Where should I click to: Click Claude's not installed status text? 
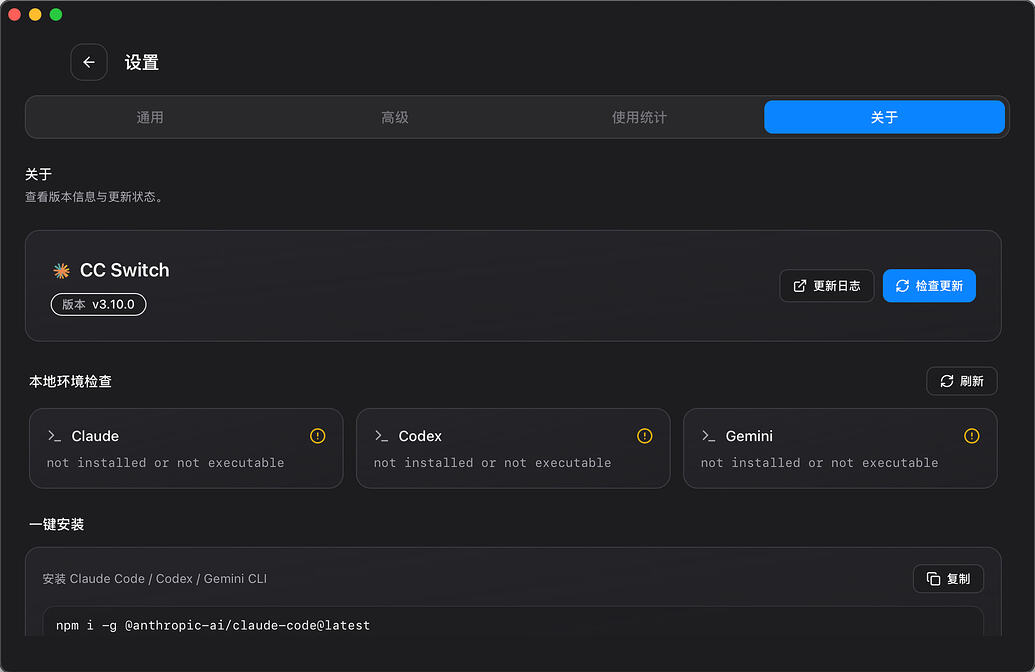coord(165,463)
